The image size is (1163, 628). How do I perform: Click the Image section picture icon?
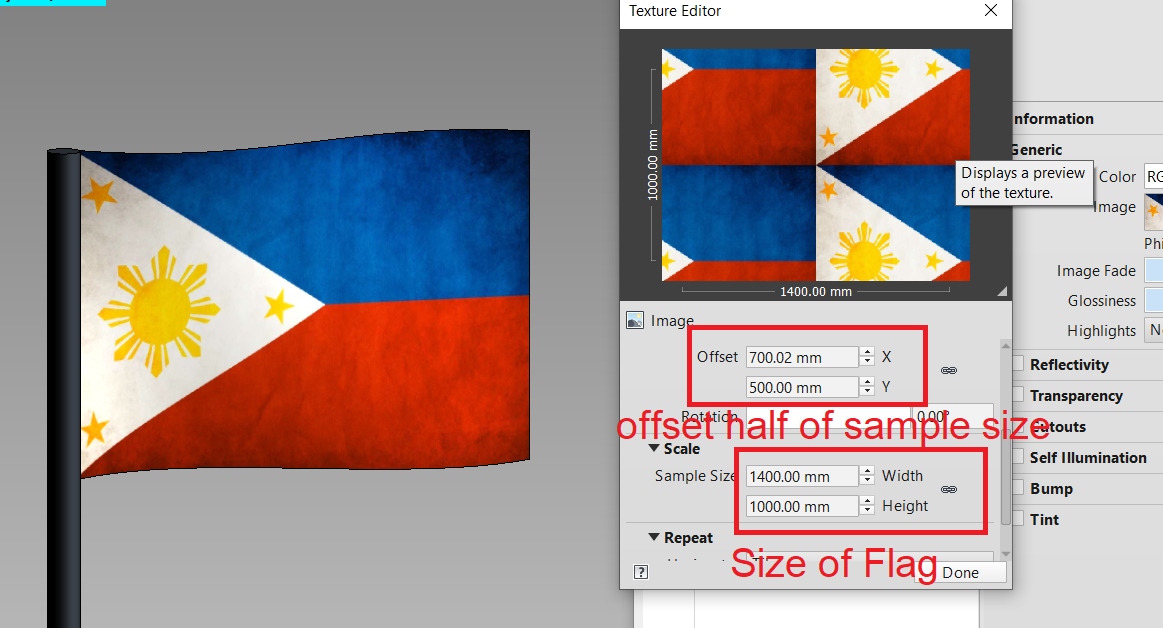coord(635,320)
